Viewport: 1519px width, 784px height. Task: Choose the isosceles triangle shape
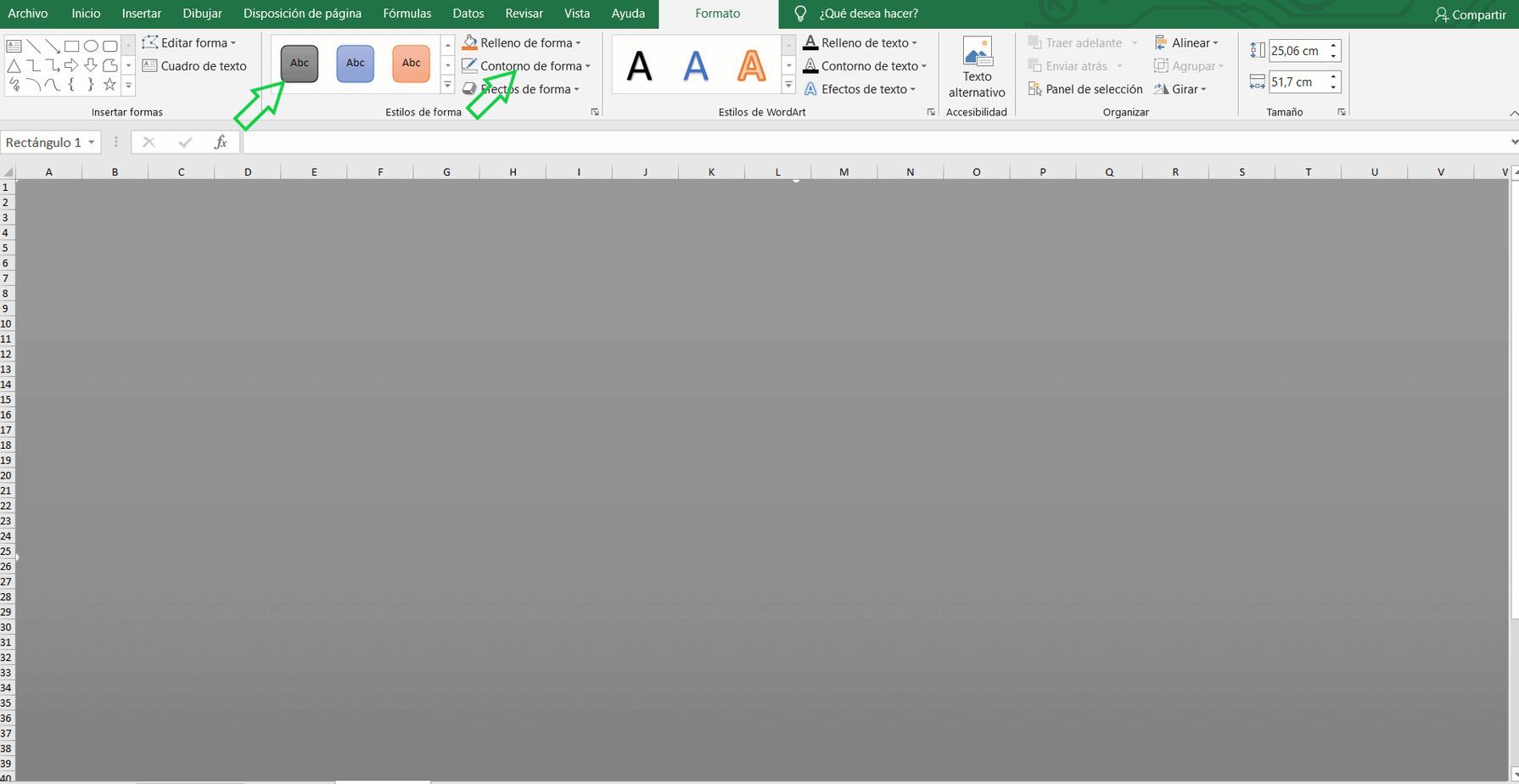coord(14,65)
